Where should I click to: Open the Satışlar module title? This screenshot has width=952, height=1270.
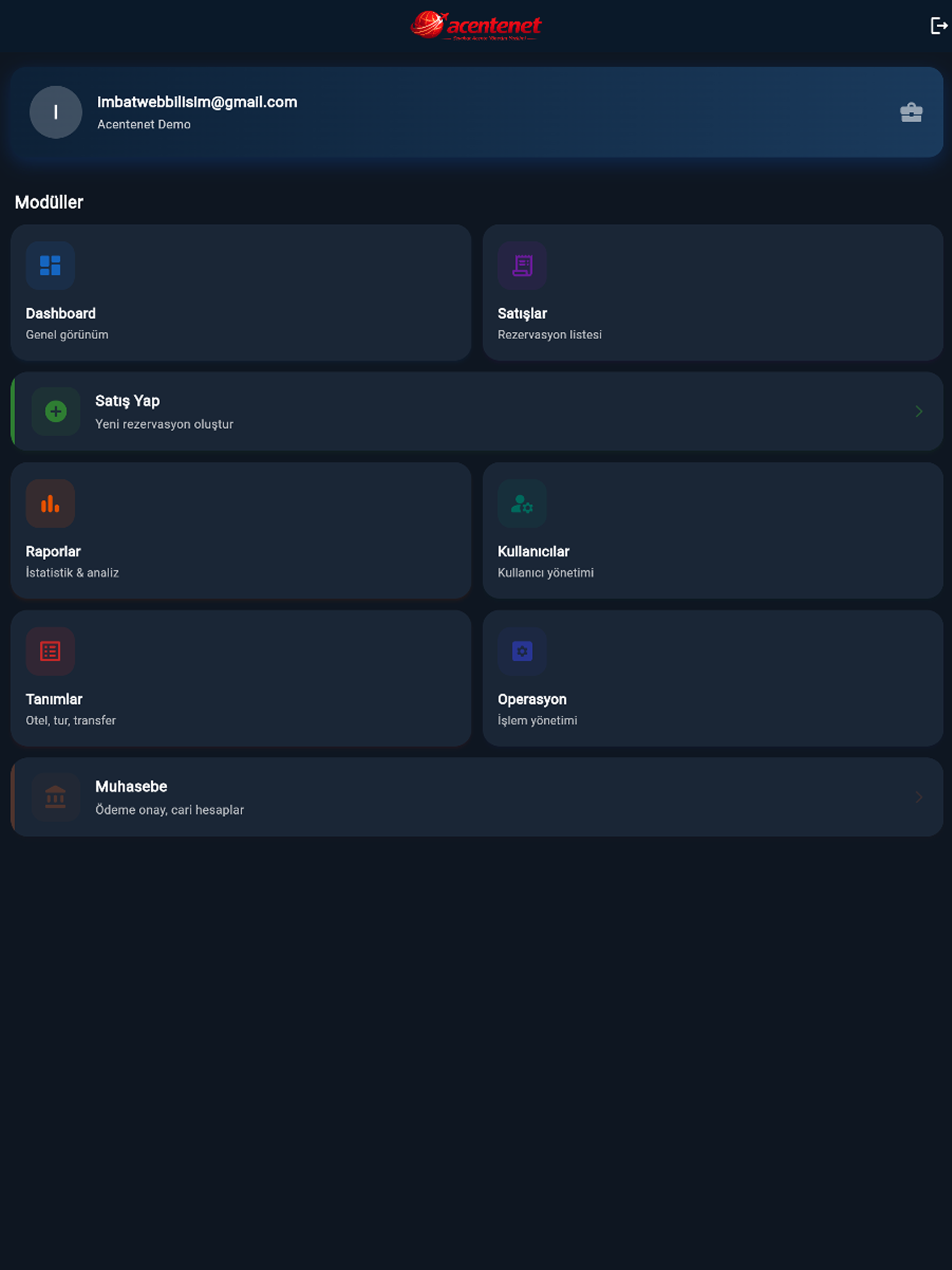tap(522, 314)
